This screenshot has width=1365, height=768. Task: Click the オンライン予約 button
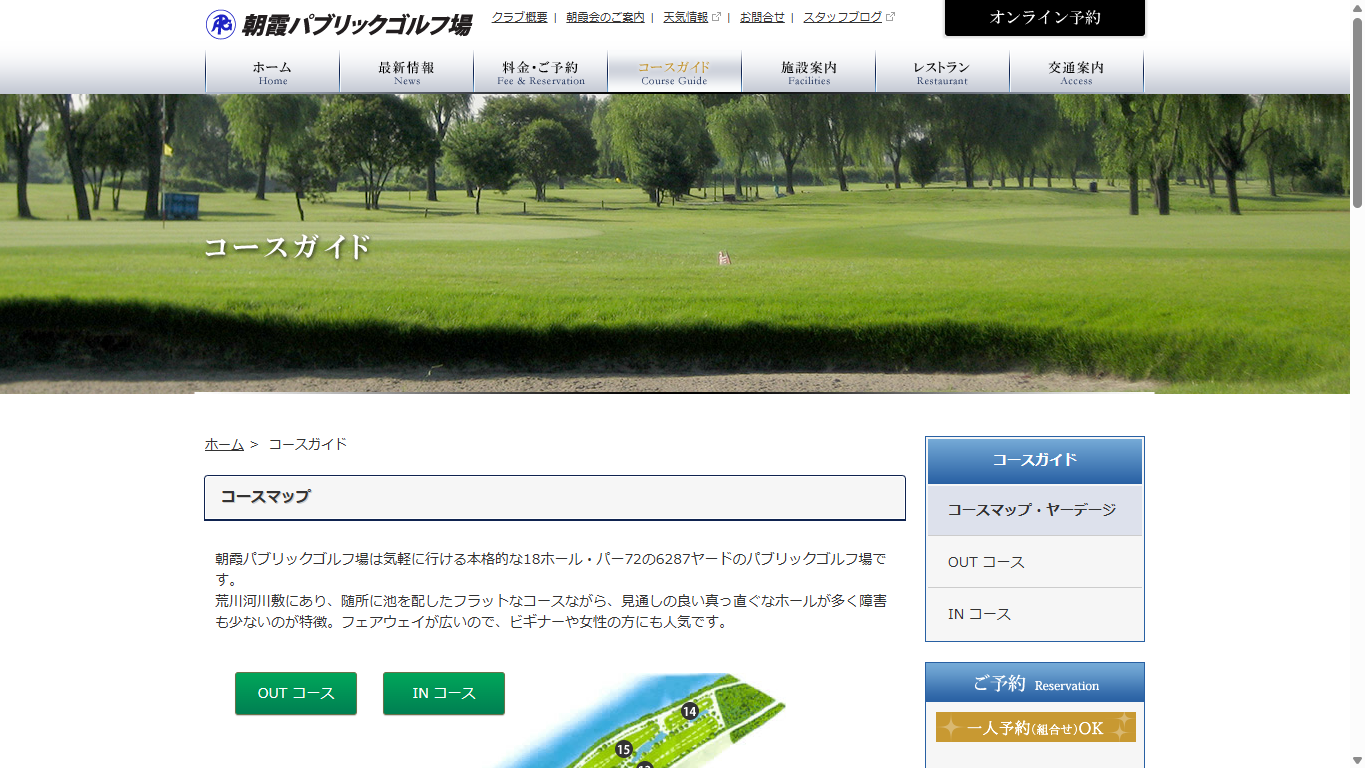tap(1045, 18)
